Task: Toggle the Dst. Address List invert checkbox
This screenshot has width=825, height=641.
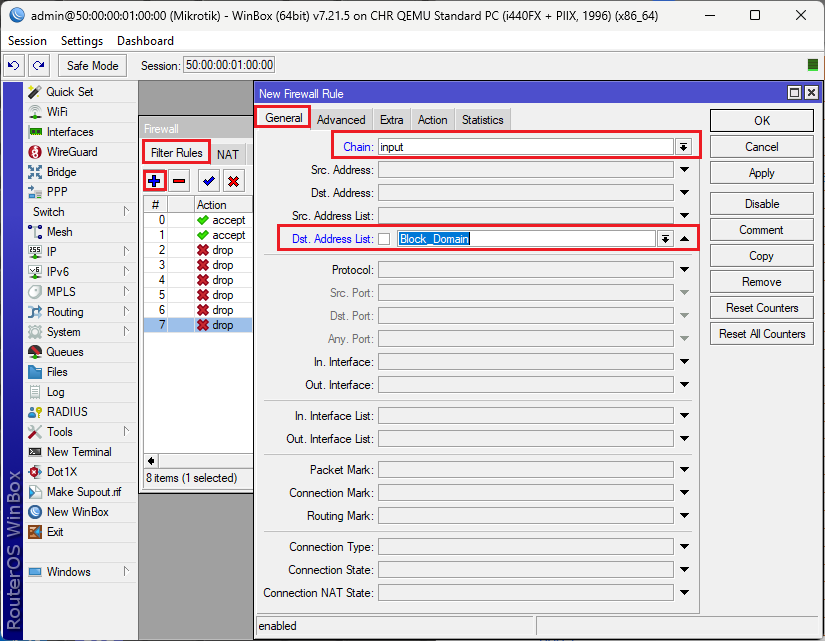Action: pyautogui.click(x=384, y=239)
